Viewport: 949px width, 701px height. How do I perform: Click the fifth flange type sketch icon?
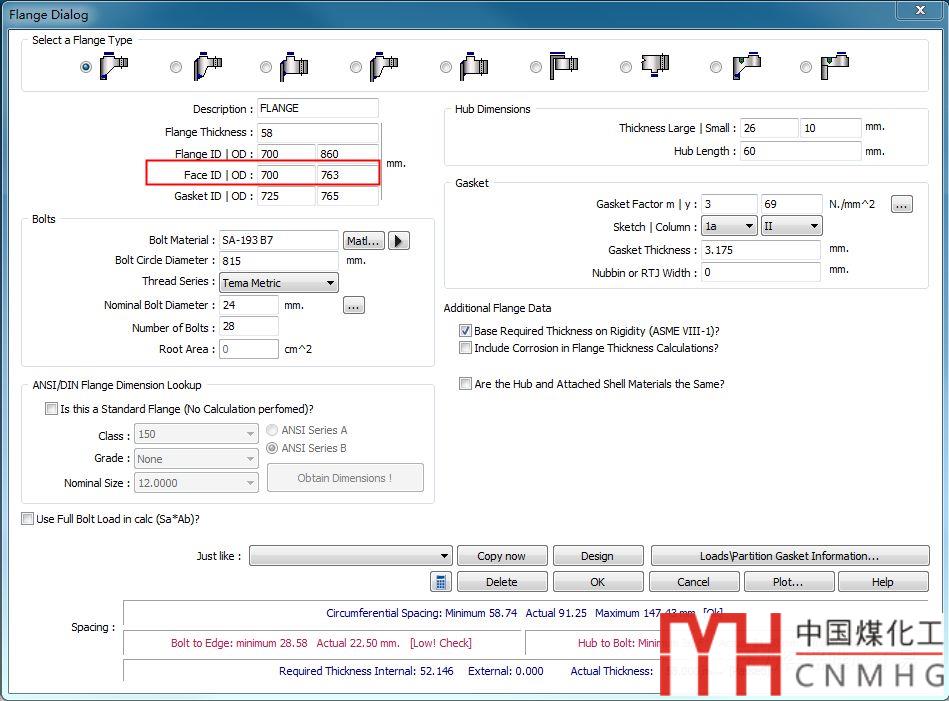(x=474, y=66)
